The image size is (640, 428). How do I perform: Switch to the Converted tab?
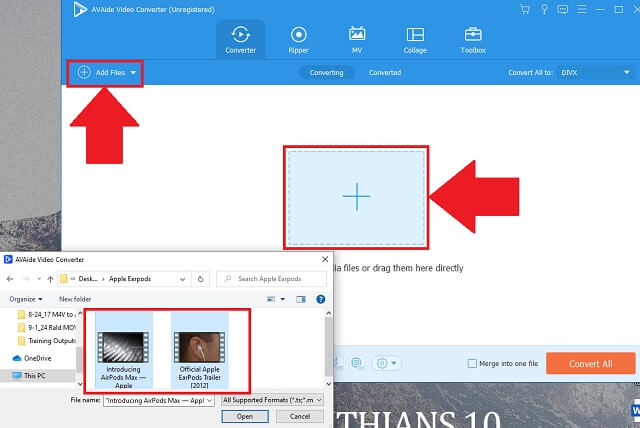[385, 73]
